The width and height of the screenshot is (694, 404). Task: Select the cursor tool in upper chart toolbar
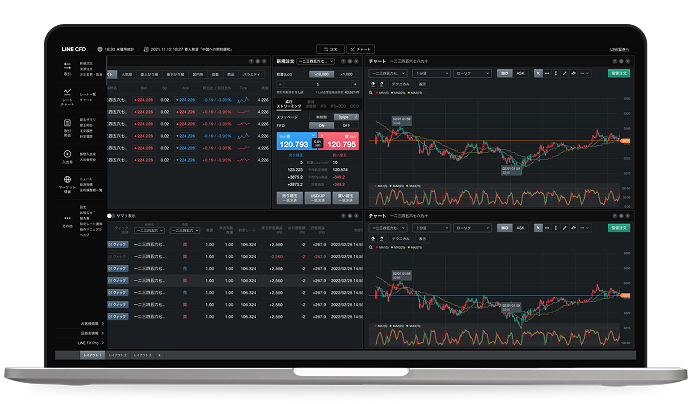click(536, 73)
